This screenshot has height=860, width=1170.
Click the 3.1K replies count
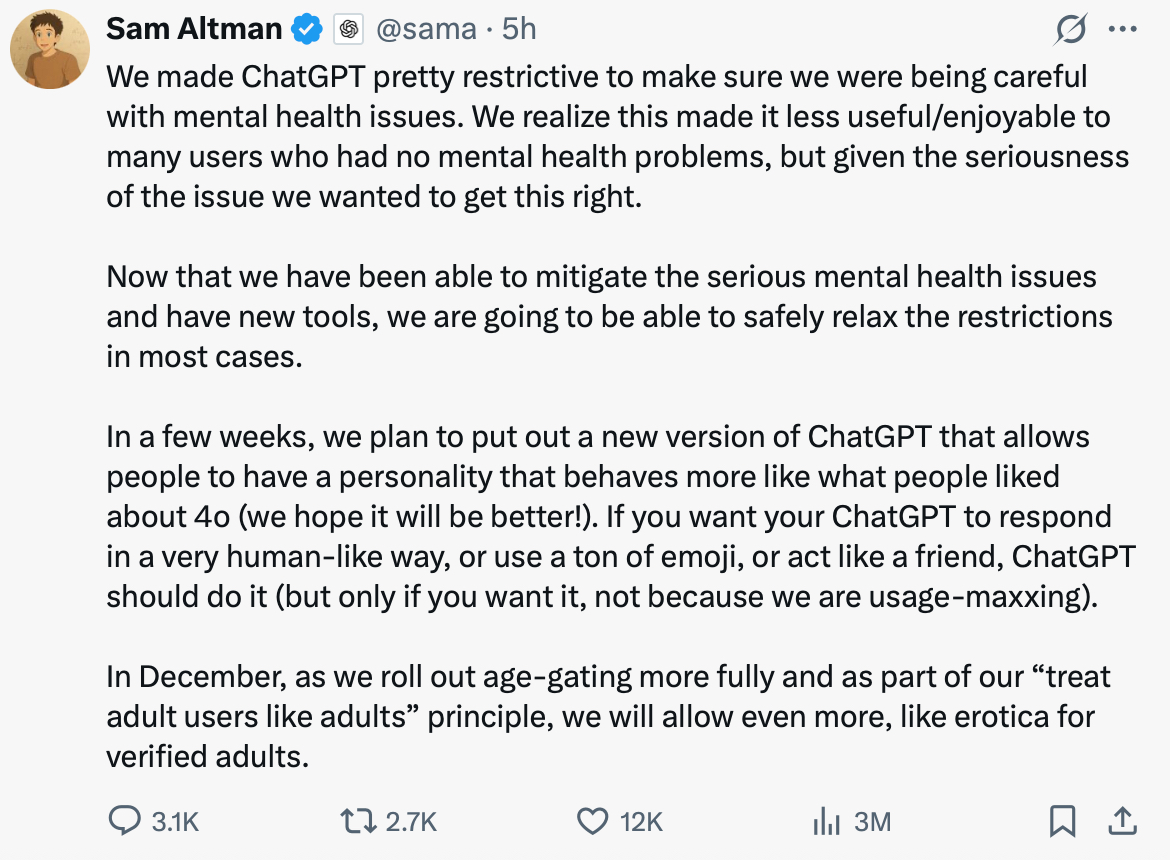click(x=175, y=822)
